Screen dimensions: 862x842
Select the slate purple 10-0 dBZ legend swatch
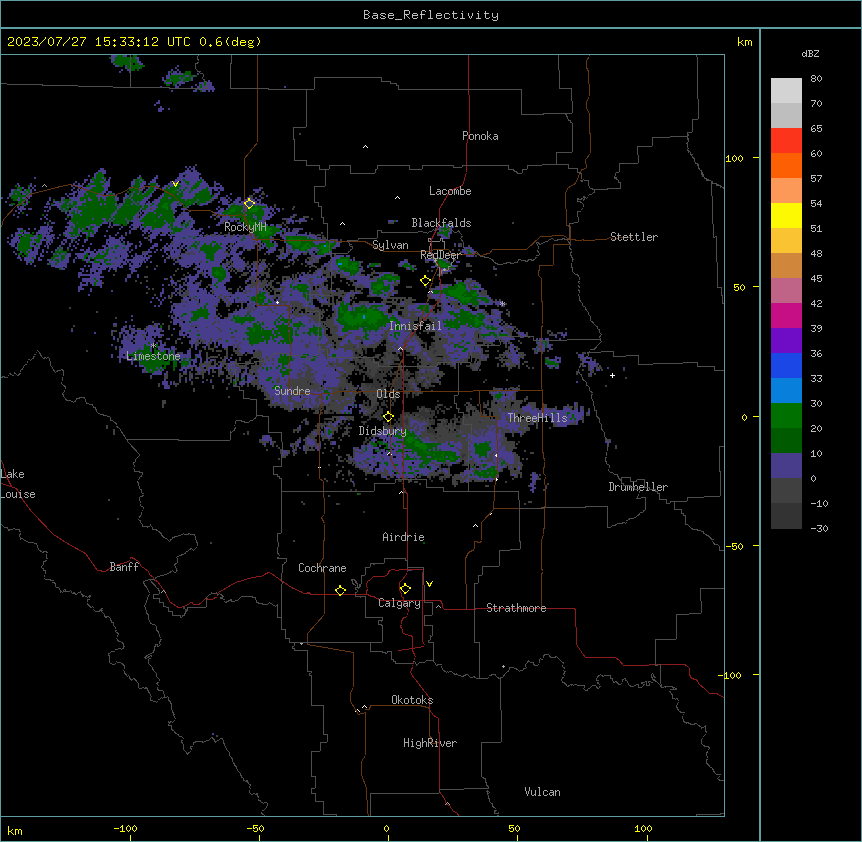click(786, 466)
